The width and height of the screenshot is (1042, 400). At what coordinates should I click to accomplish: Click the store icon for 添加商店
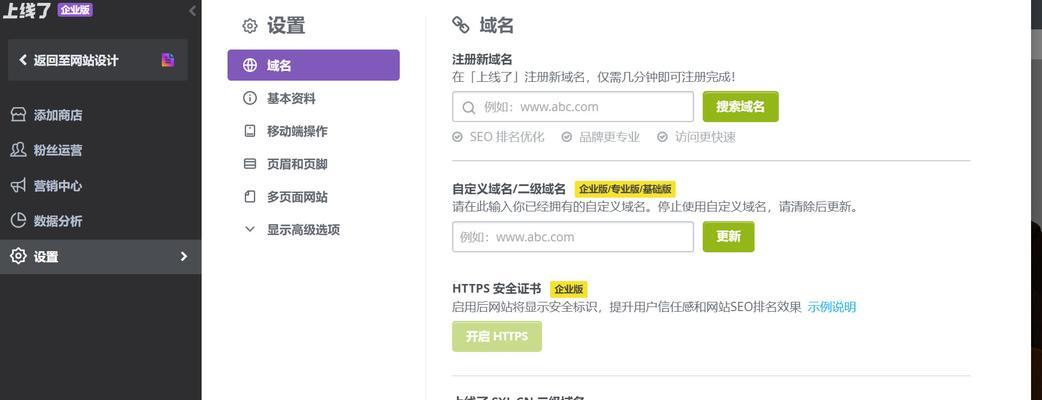click(19, 115)
